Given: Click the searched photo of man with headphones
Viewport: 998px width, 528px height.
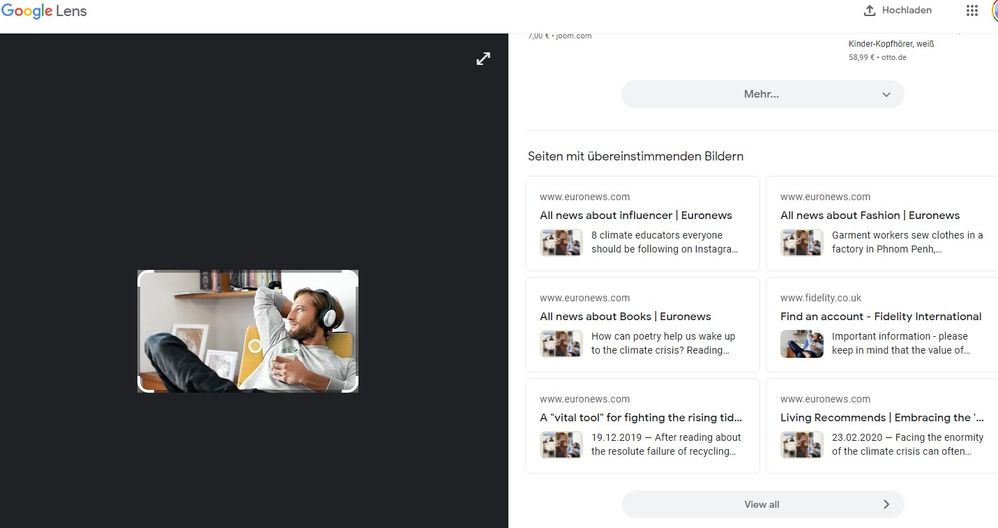Looking at the screenshot, I should [x=248, y=331].
